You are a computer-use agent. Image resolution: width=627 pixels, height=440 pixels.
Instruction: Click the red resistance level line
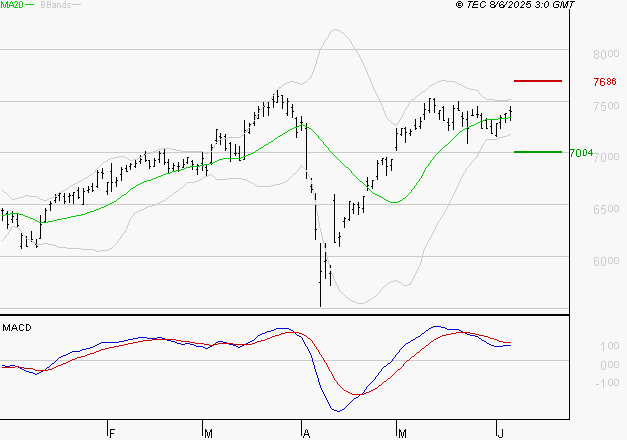[538, 81]
